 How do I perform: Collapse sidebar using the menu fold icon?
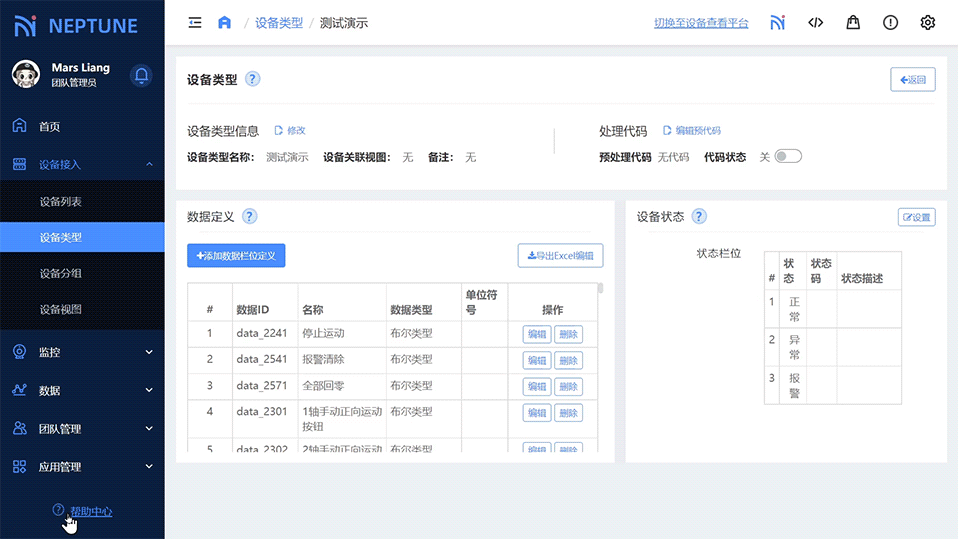pyautogui.click(x=195, y=22)
